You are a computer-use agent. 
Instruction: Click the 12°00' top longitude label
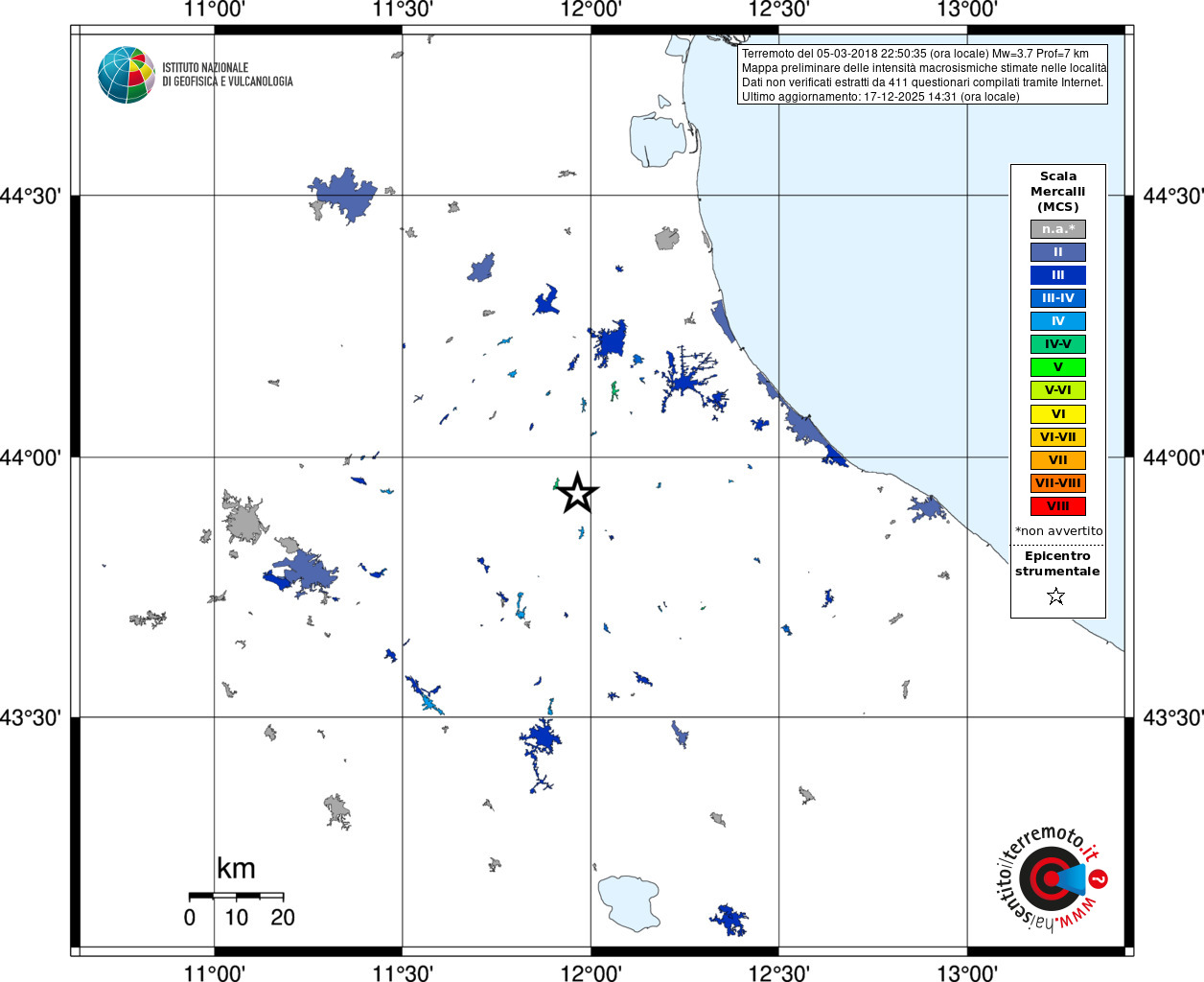[591, 11]
